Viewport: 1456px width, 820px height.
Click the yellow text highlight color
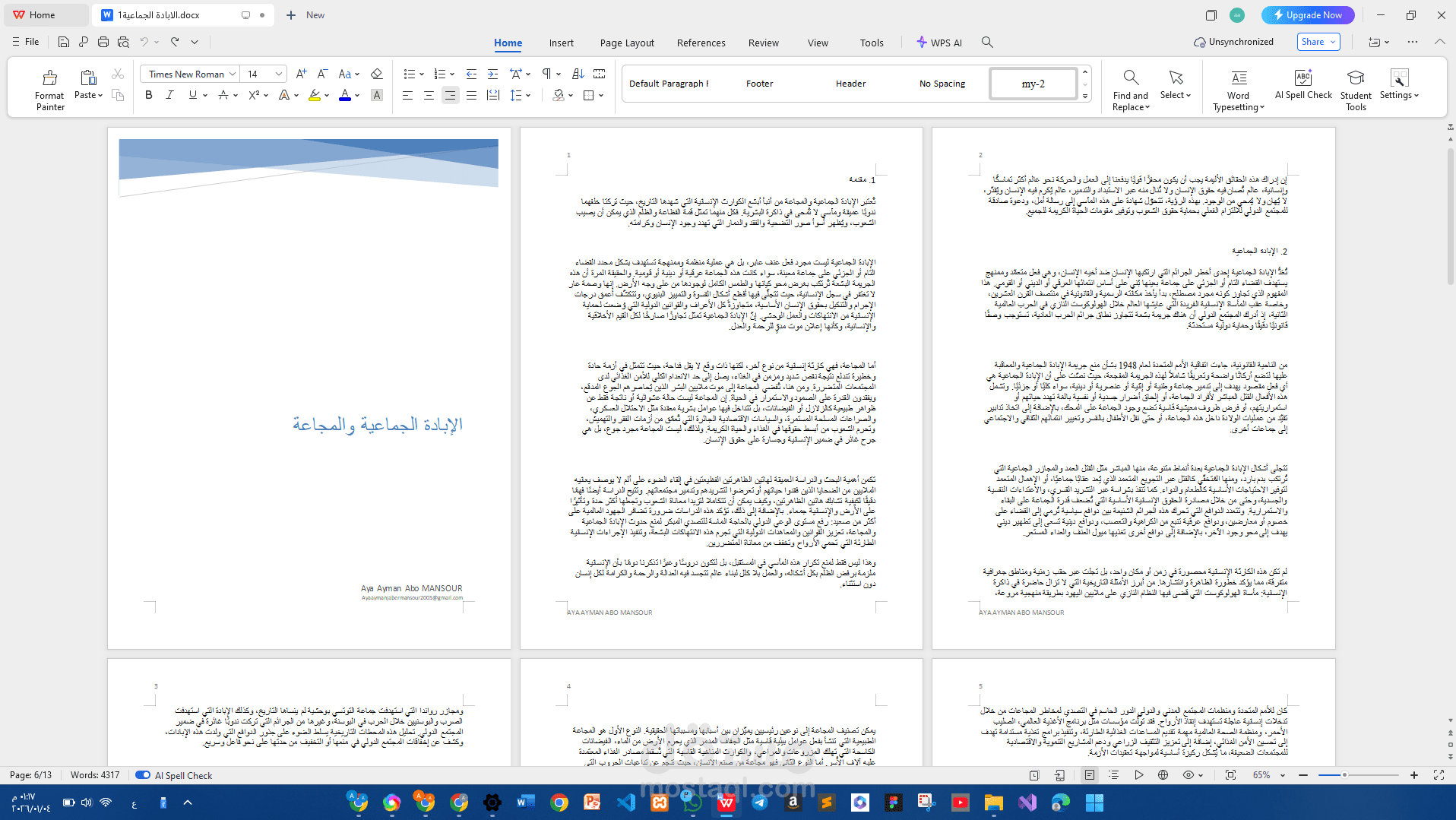[315, 95]
